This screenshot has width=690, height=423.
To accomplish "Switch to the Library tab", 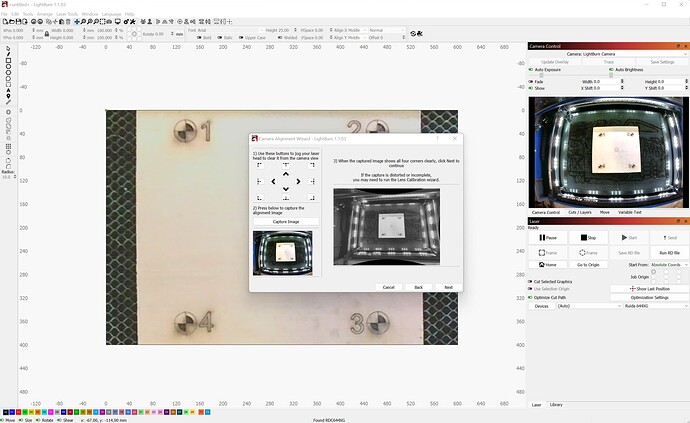I will (556, 405).
